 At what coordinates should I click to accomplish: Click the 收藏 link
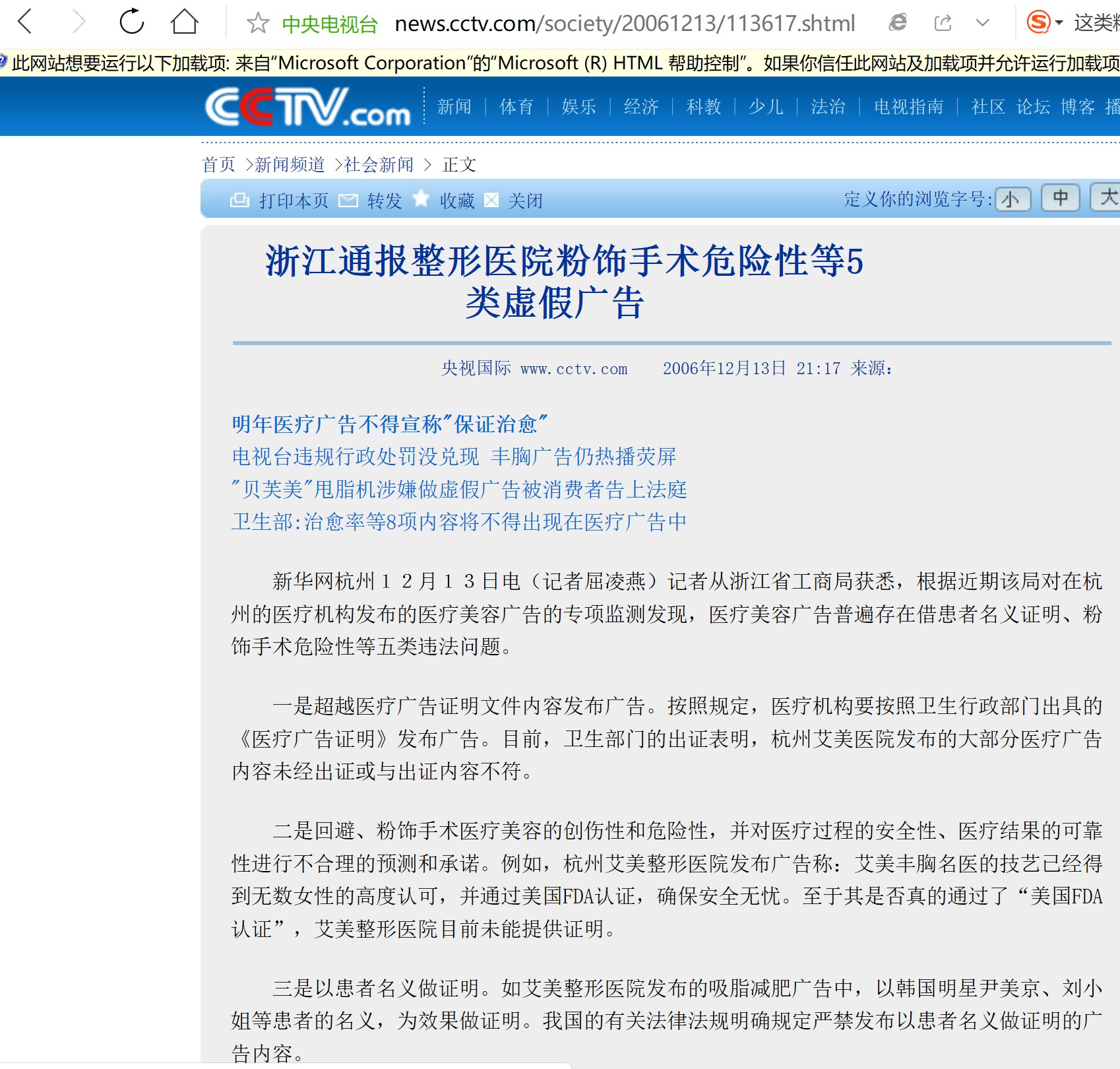(x=457, y=201)
